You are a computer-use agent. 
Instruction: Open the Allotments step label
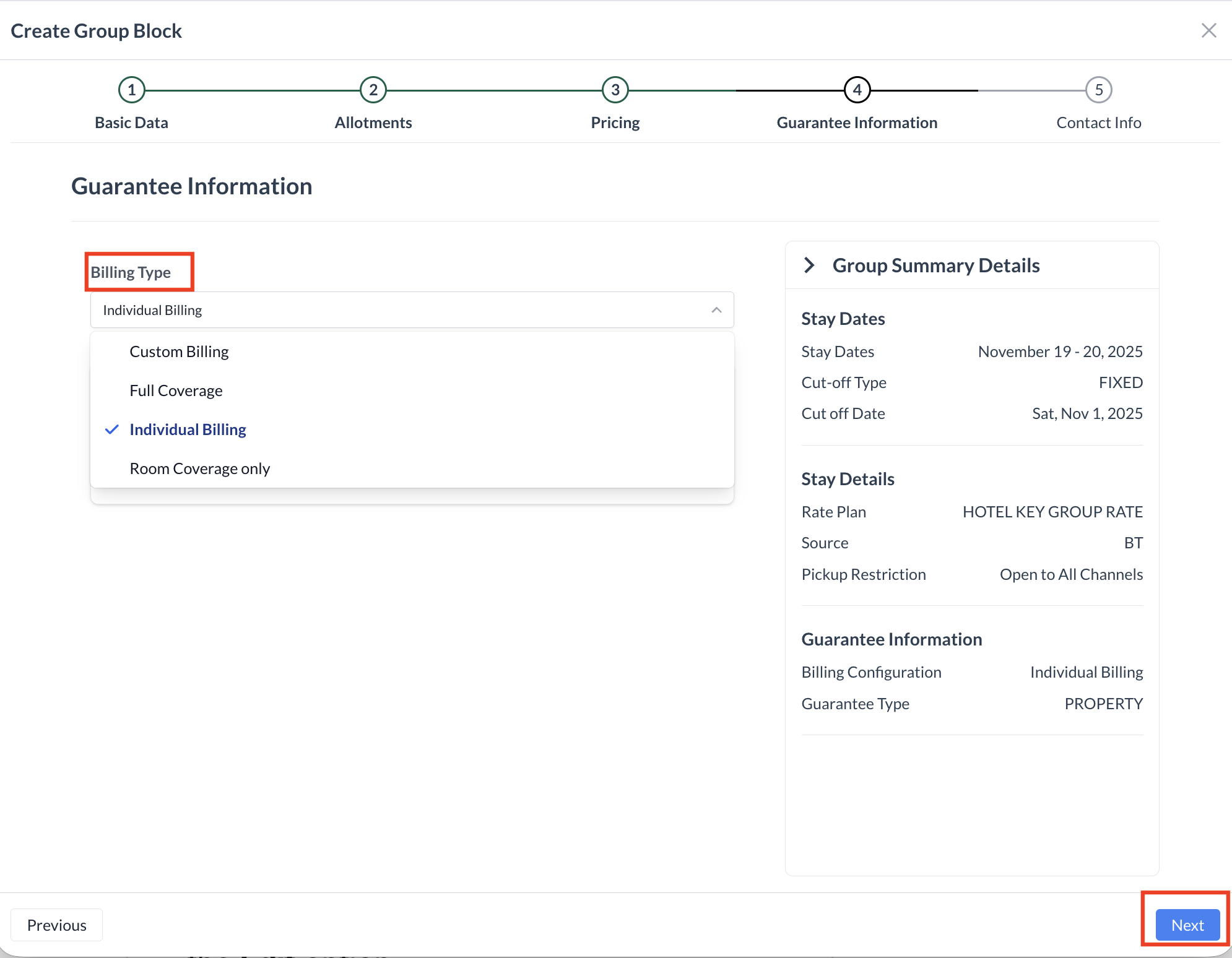[x=373, y=123]
